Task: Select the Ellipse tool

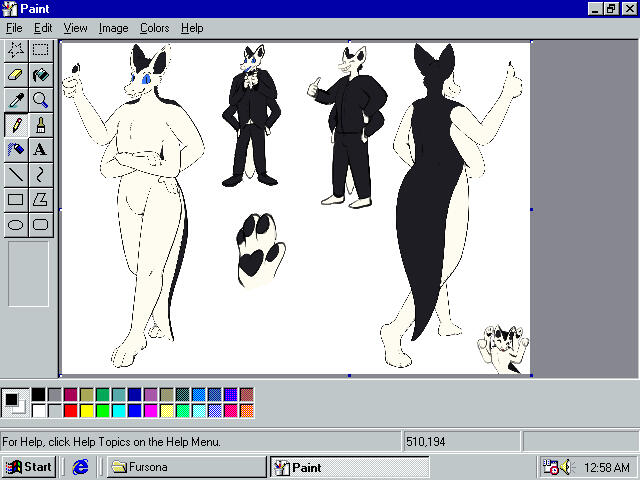Action: (x=16, y=225)
